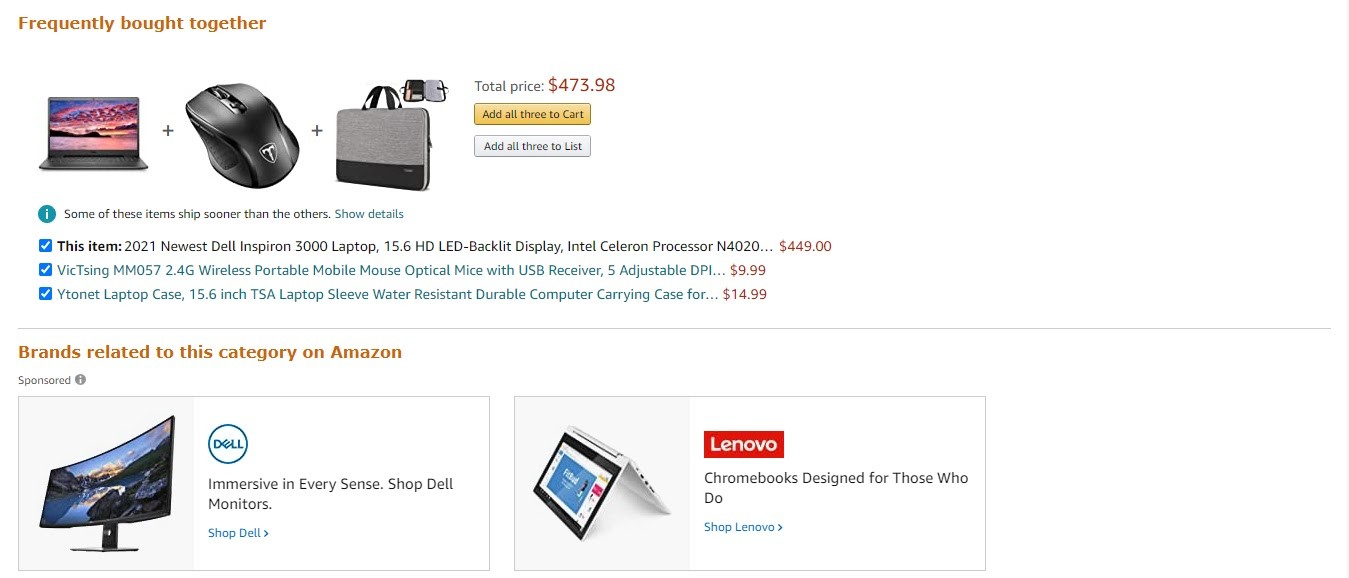1349x578 pixels.
Task: Uncheck the Dell Inspiron 3000 checkbox
Action: pos(45,246)
